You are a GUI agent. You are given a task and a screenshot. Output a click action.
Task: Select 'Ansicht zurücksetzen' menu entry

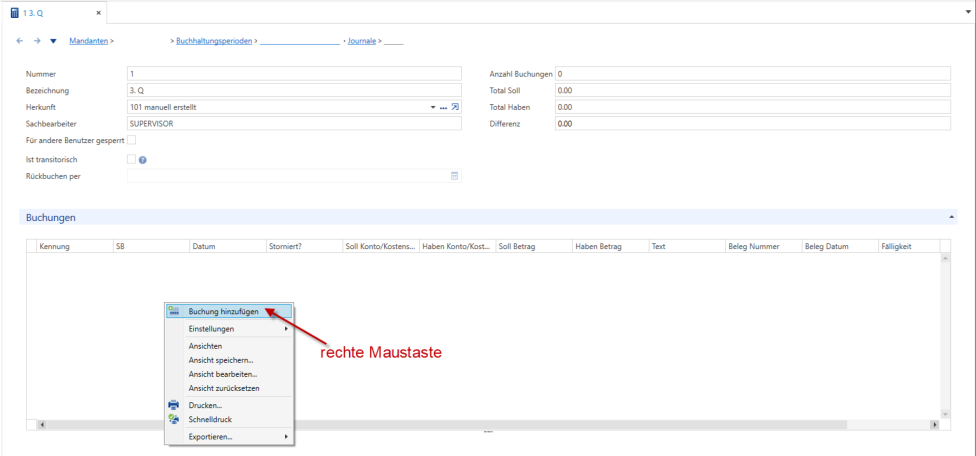(x=229, y=388)
